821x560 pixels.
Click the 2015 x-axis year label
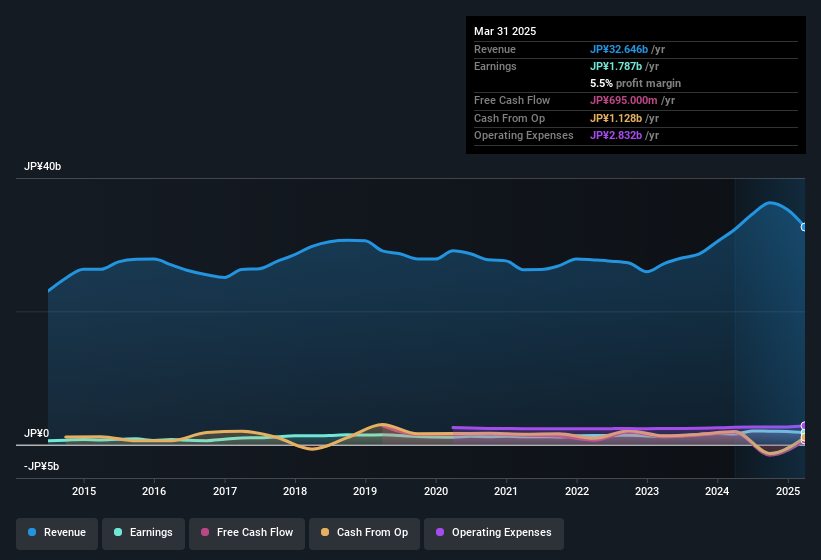pos(84,491)
